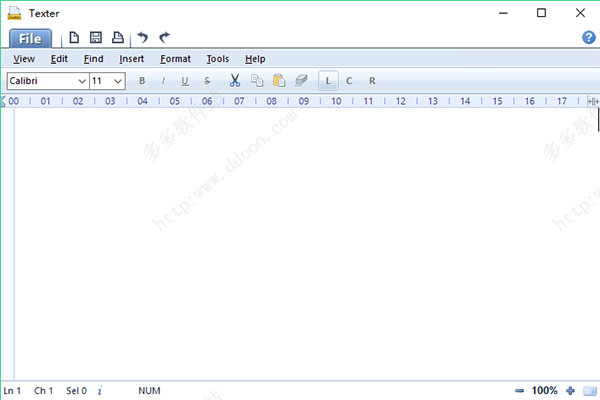The height and width of the screenshot is (400, 600).
Task: Toggle strikethrough formatting
Action: coord(207,81)
